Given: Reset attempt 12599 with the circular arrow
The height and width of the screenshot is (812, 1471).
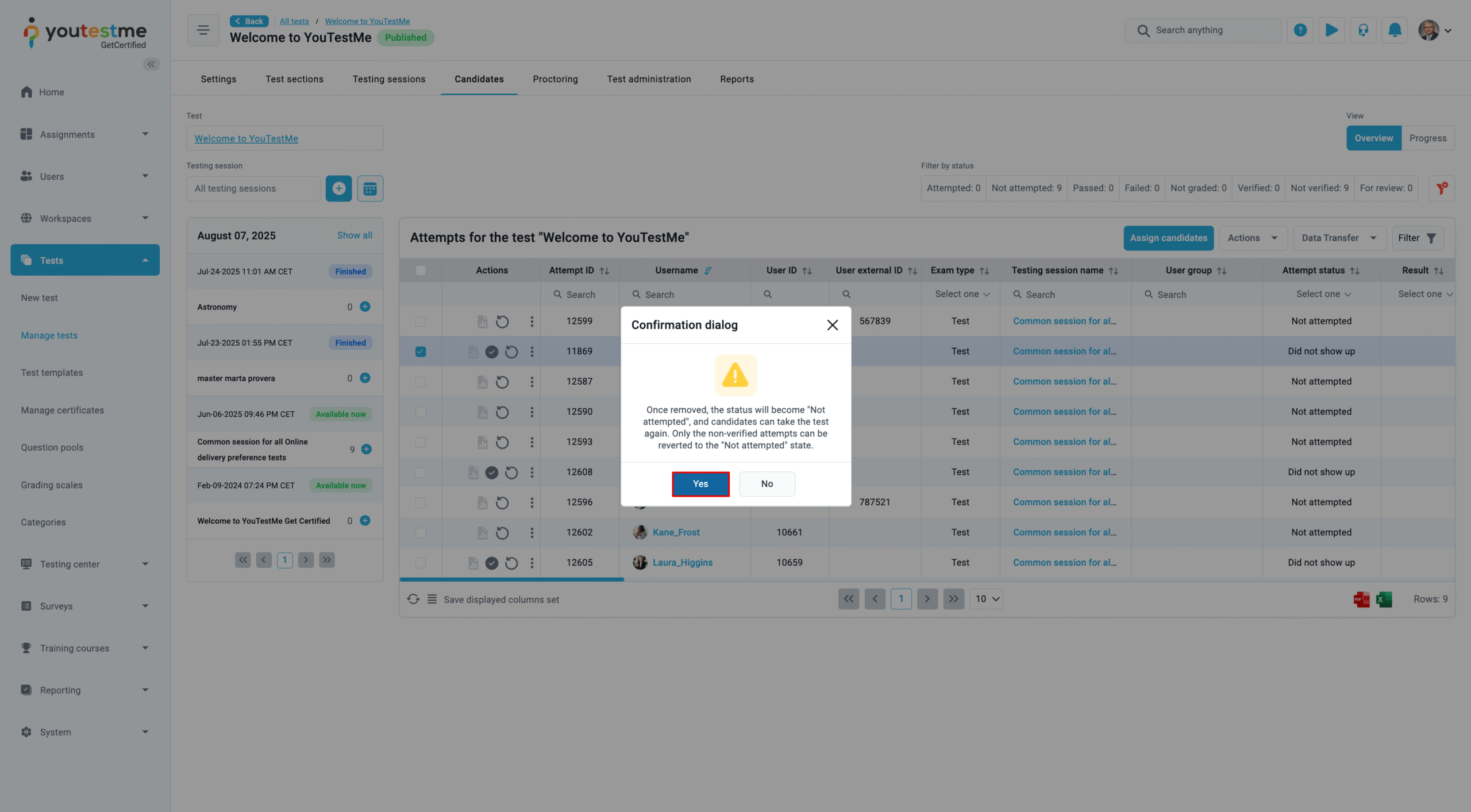Looking at the screenshot, I should click(x=502, y=322).
